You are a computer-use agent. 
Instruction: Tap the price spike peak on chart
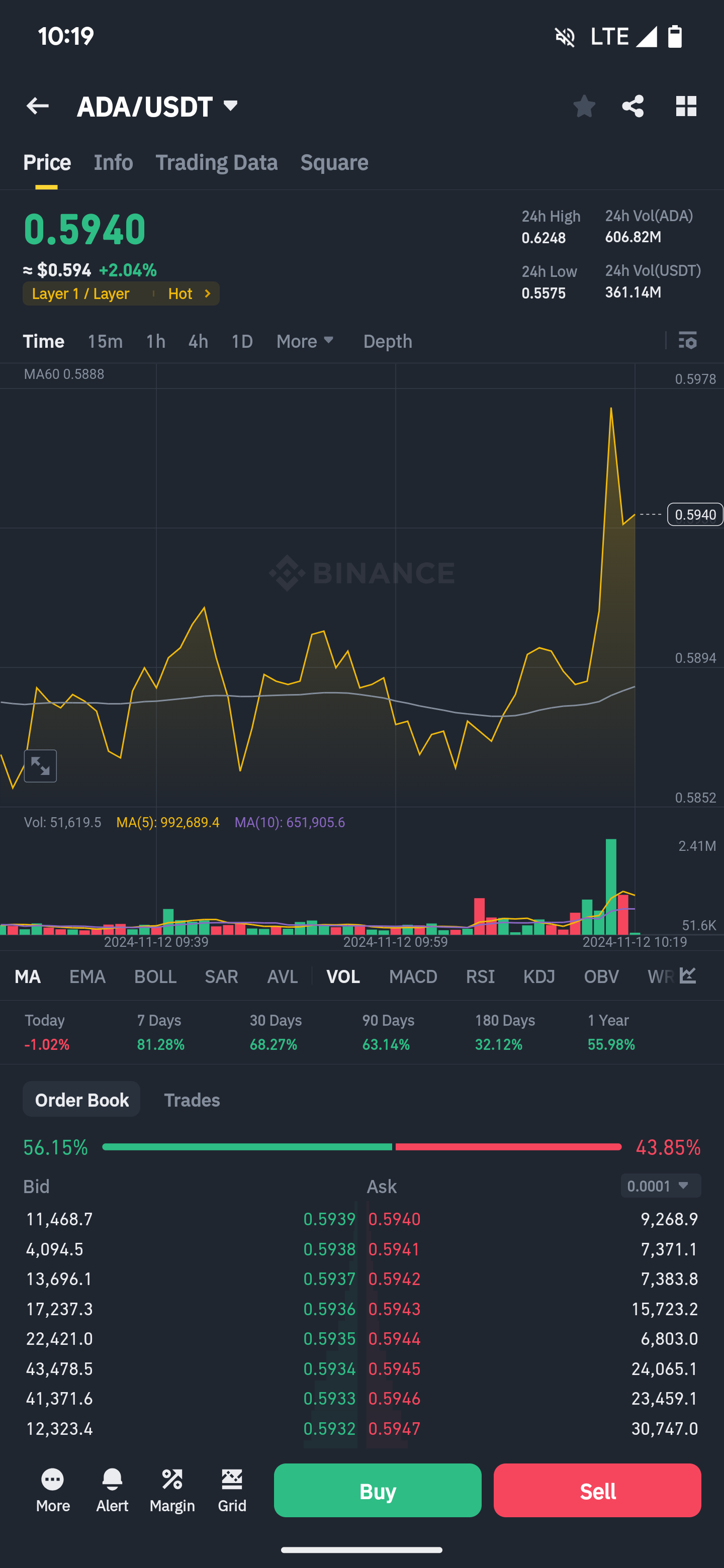tap(611, 409)
